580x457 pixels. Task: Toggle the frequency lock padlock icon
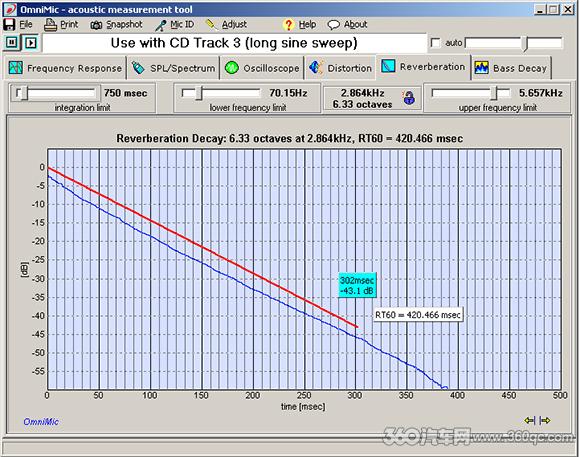click(x=409, y=98)
